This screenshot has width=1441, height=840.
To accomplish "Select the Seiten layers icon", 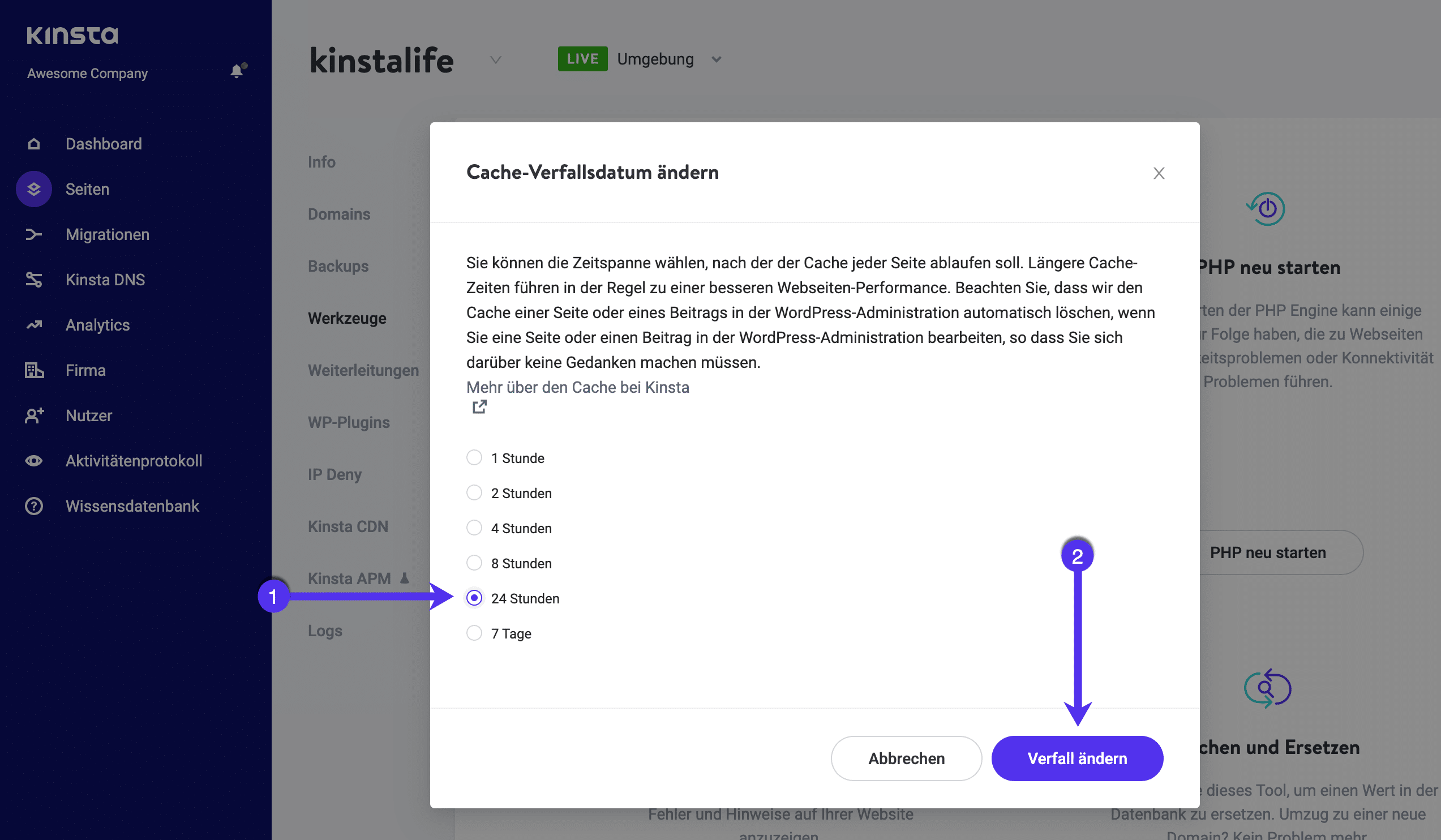I will click(x=34, y=188).
